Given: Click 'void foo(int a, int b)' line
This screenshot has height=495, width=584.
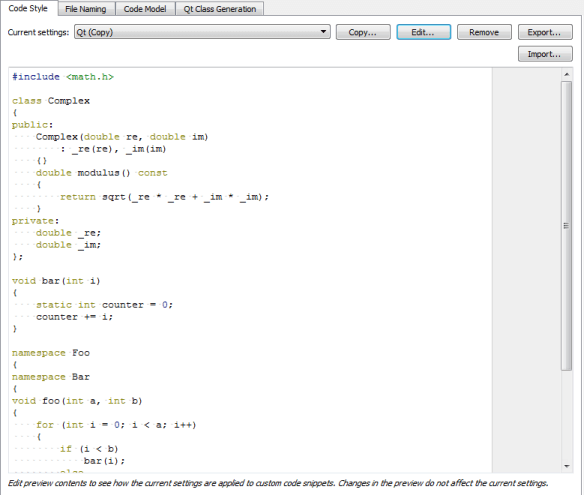Looking at the screenshot, I should [x=77, y=401].
